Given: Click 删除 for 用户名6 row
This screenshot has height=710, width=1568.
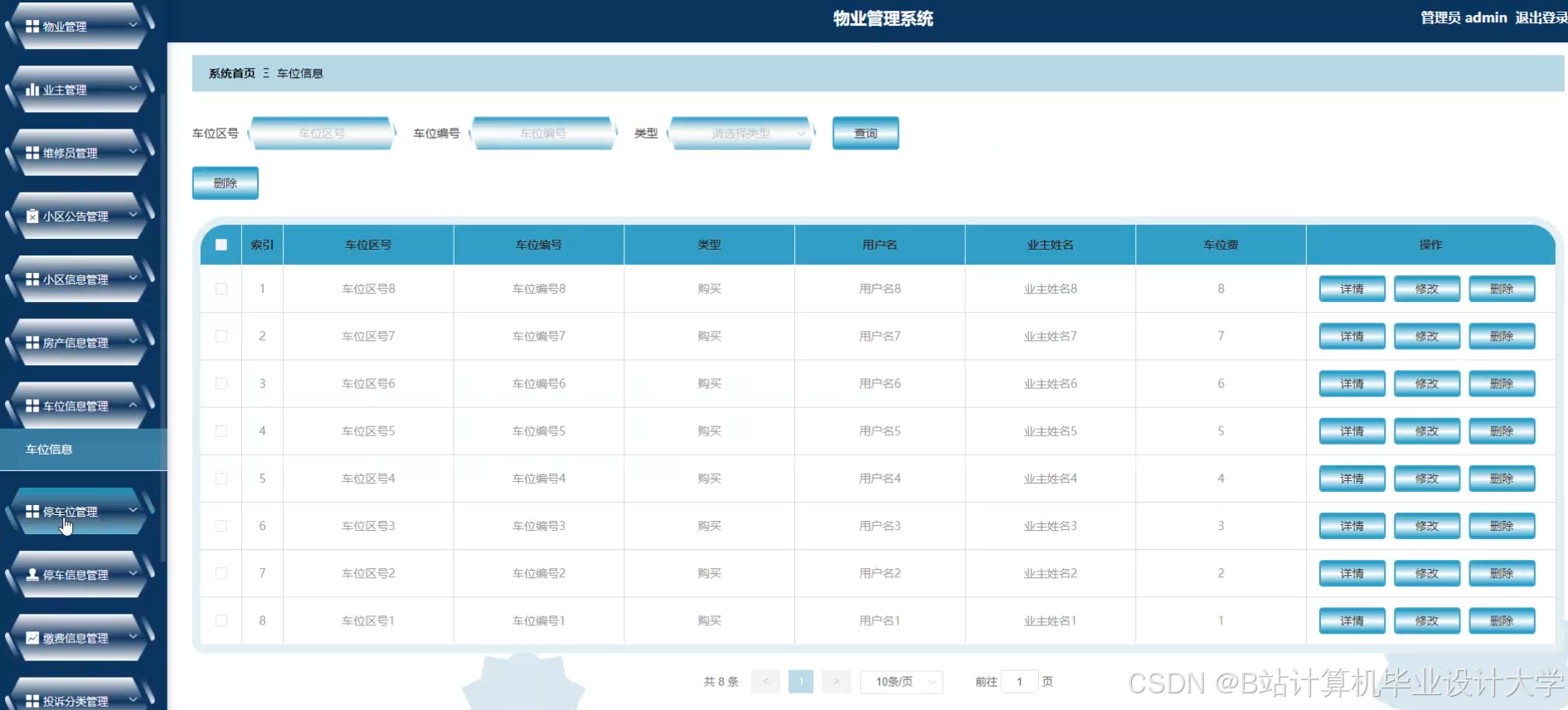Looking at the screenshot, I should click(1502, 383).
